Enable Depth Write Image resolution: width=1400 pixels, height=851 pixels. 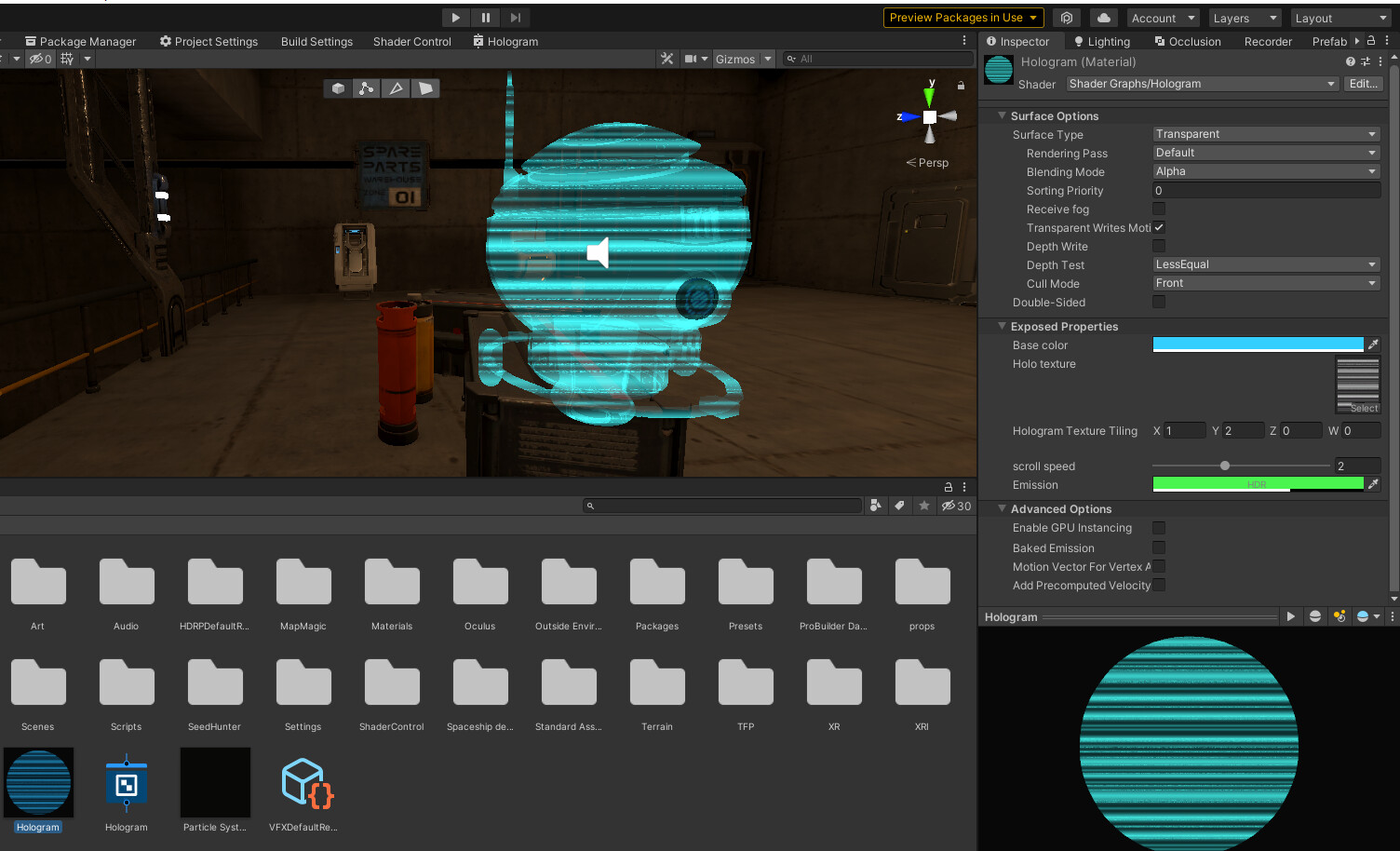click(1158, 246)
